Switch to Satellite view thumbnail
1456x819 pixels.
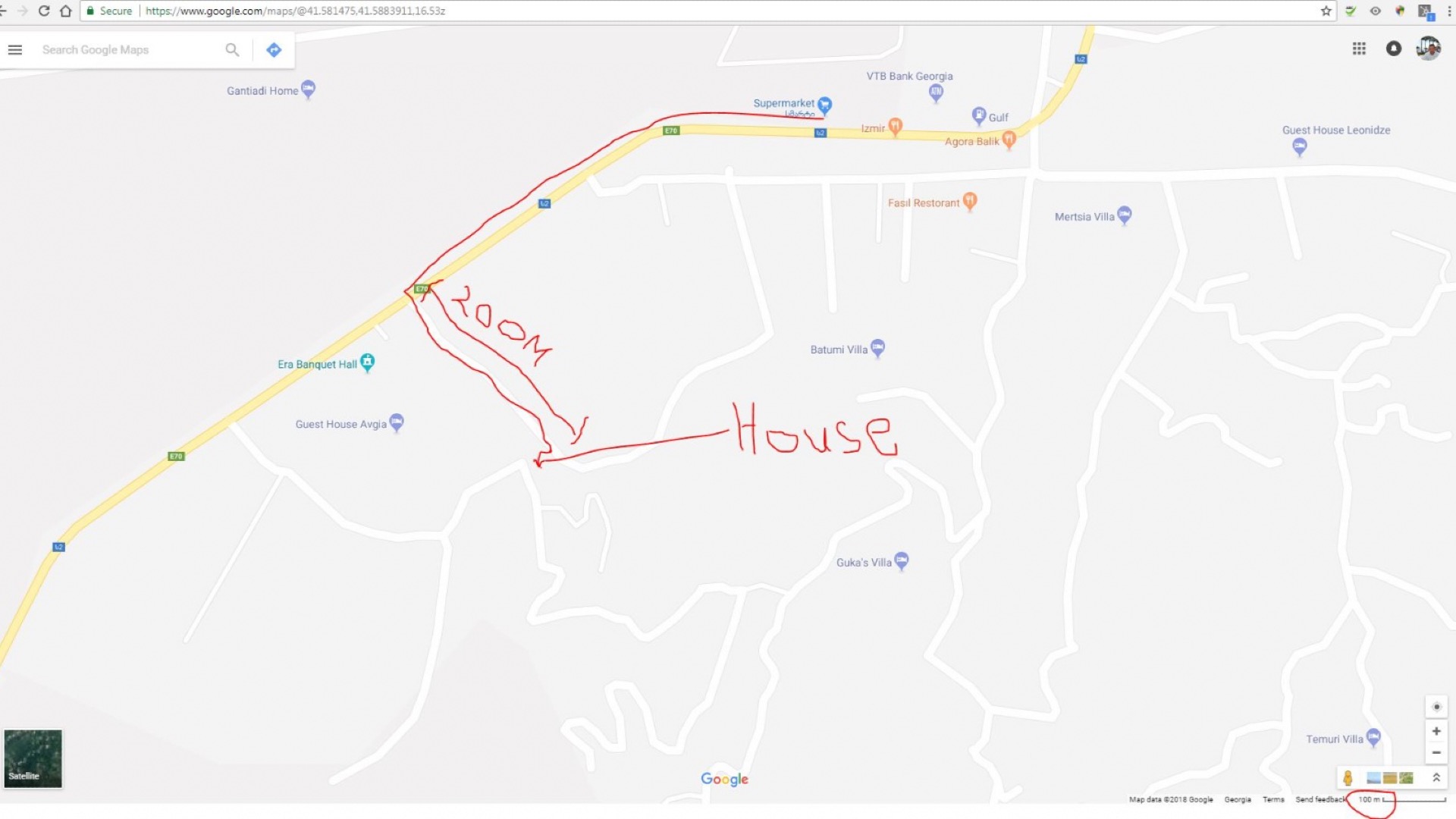tap(33, 758)
